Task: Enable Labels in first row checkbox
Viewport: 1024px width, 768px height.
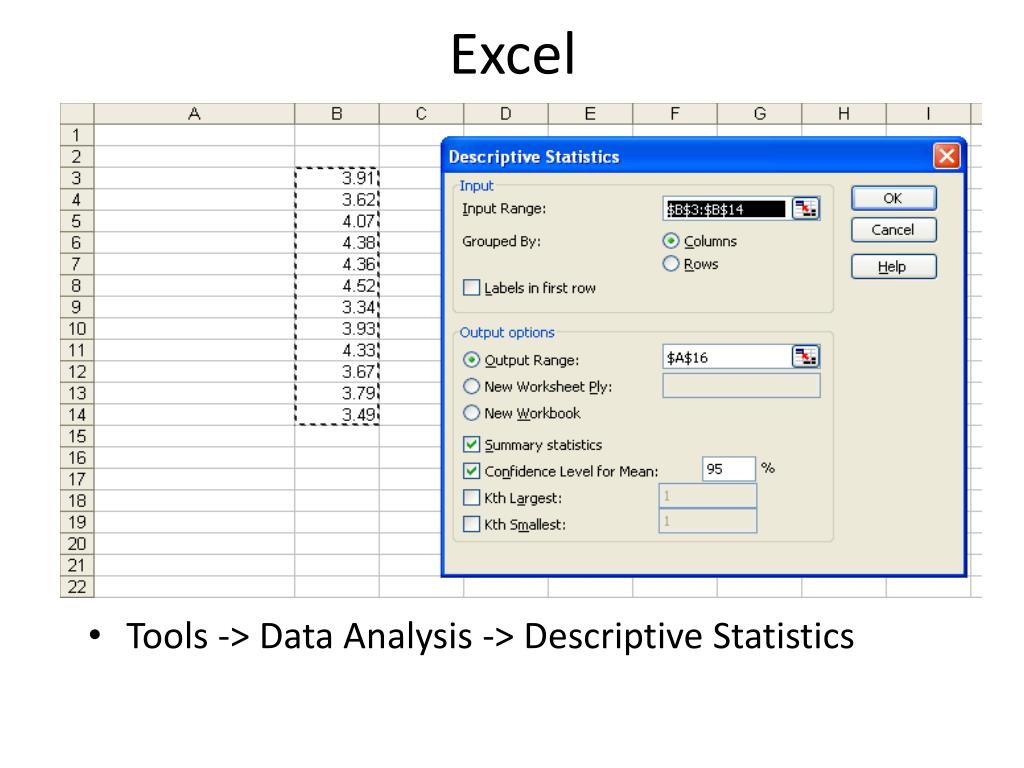Action: tap(471, 287)
